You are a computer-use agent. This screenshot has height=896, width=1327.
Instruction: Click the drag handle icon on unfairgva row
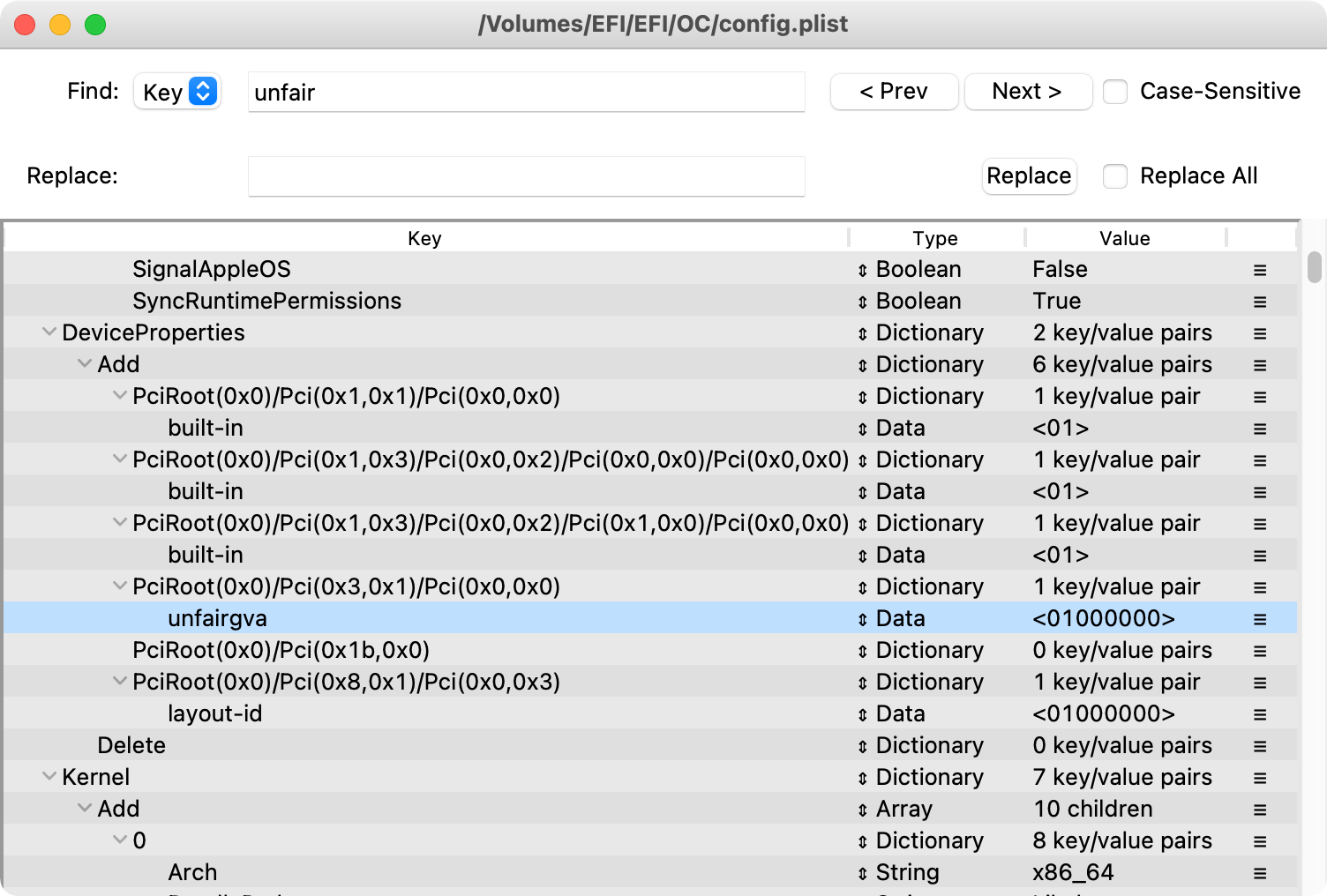[x=1260, y=619]
